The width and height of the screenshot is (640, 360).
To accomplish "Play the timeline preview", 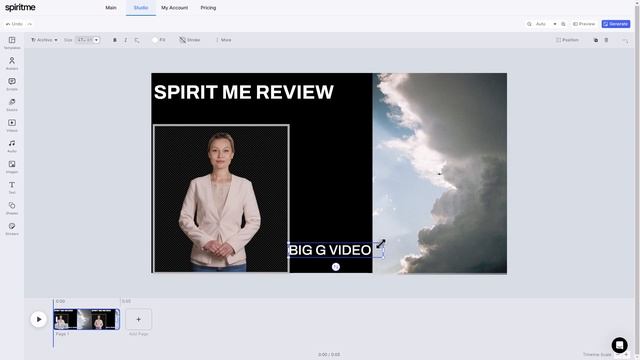I will pyautogui.click(x=38, y=319).
